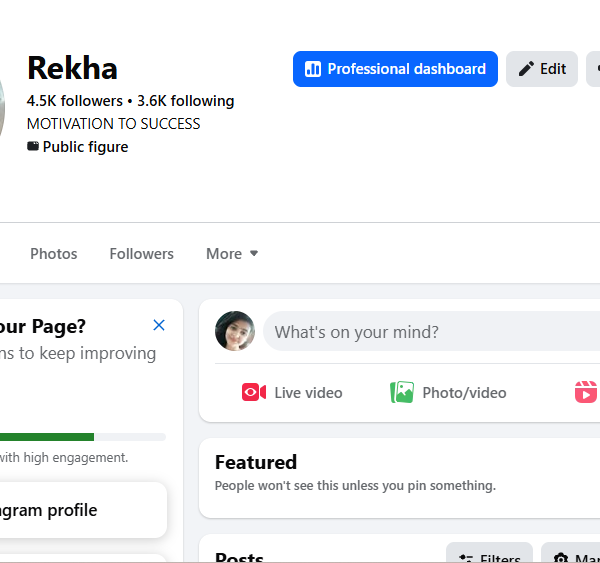Click the MOTIVATION TO SUCCESS bio text
The image size is (600, 563).
[114, 124]
